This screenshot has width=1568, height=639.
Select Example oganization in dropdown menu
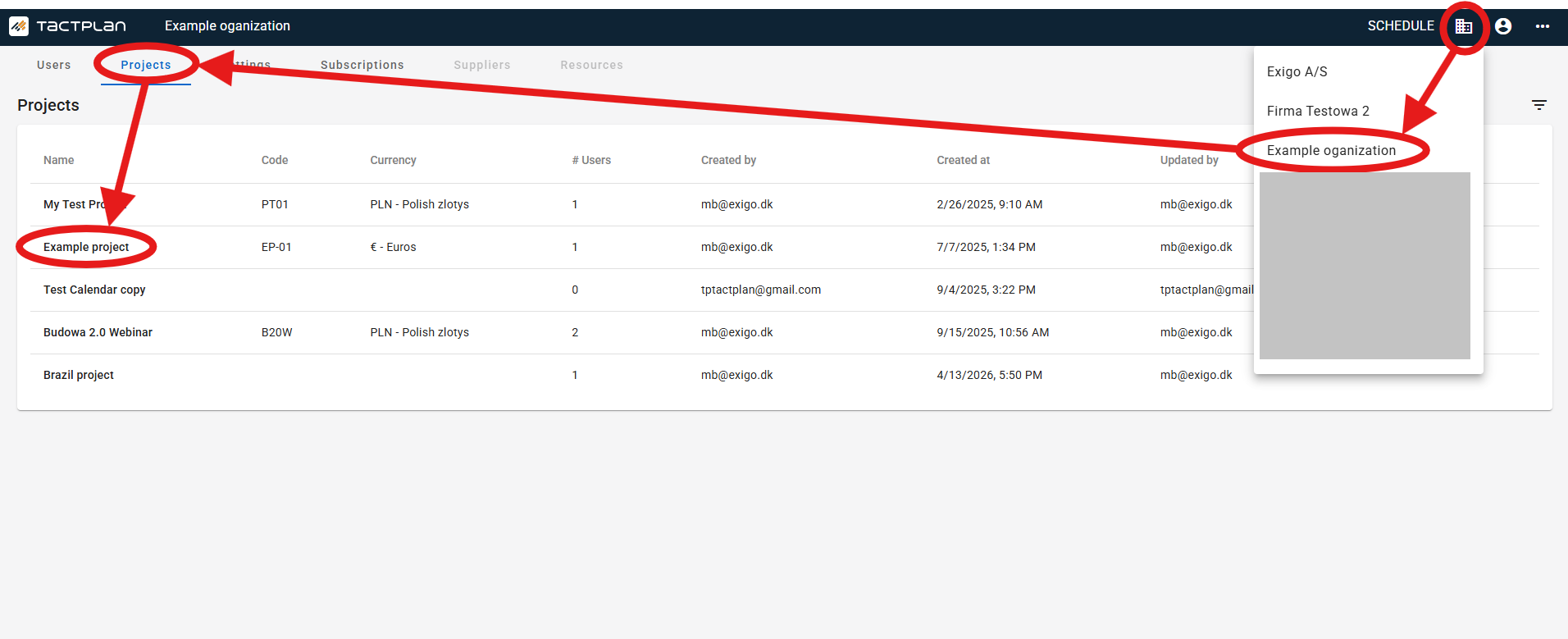click(1369, 150)
